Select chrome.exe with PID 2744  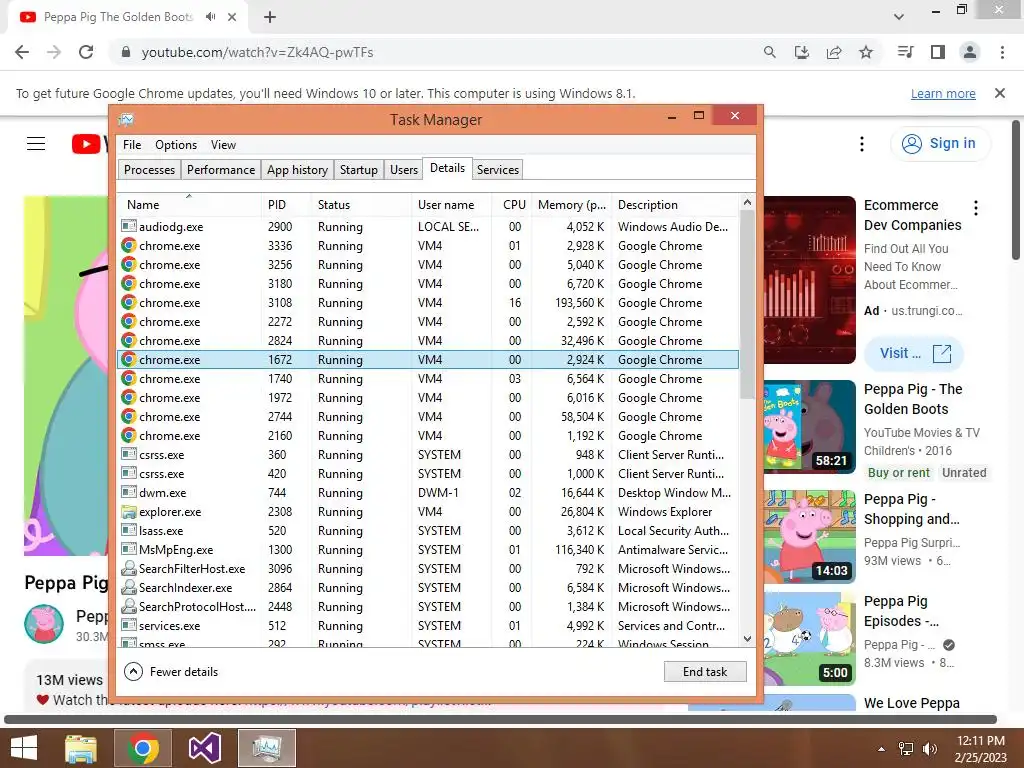(x=428, y=417)
